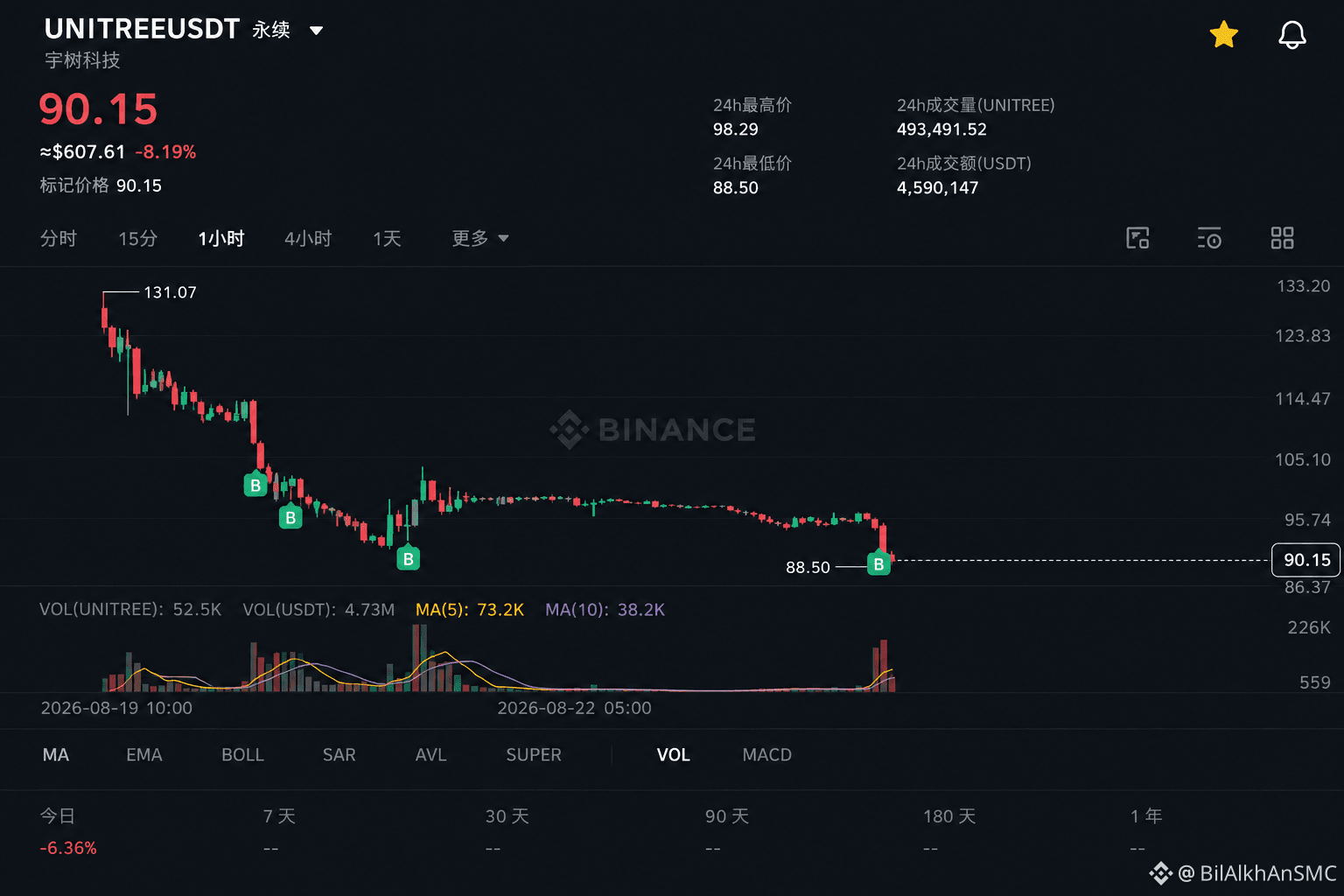Tap the current price tag 90.15 on the axis
1344x896 pixels.
pos(1306,560)
